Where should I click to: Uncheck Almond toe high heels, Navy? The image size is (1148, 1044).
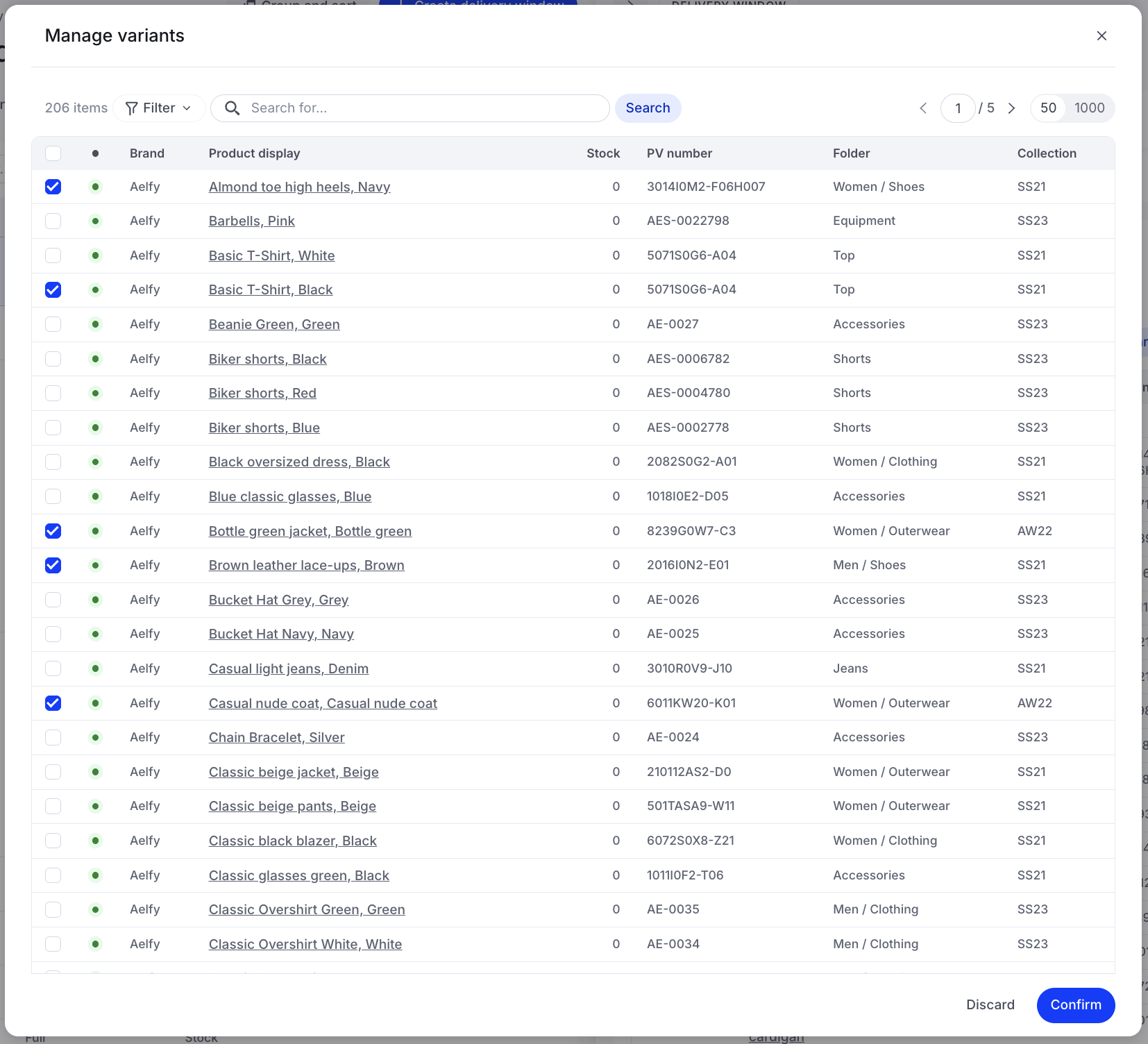[x=53, y=187]
